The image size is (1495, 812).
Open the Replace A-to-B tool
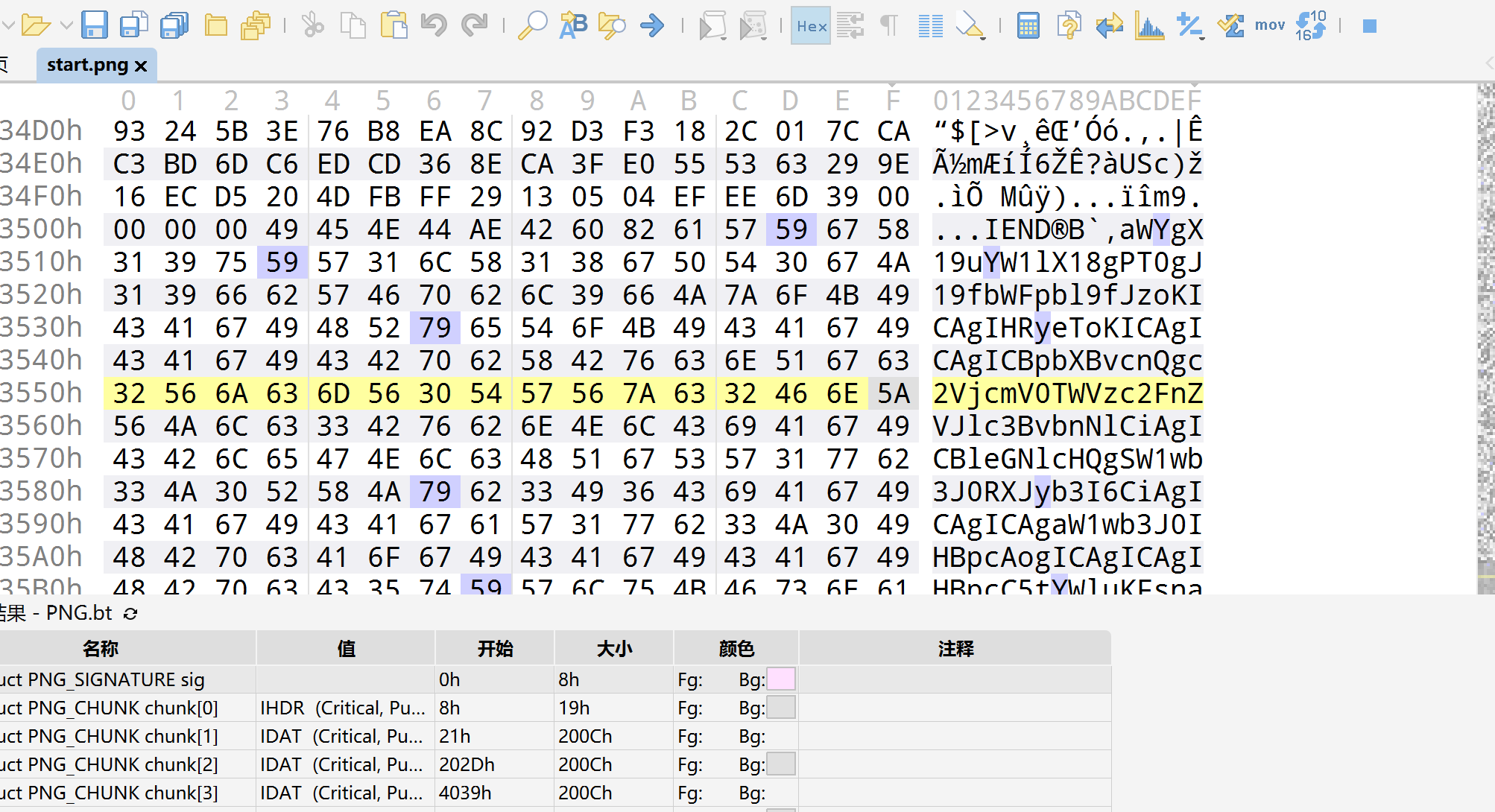click(x=573, y=26)
